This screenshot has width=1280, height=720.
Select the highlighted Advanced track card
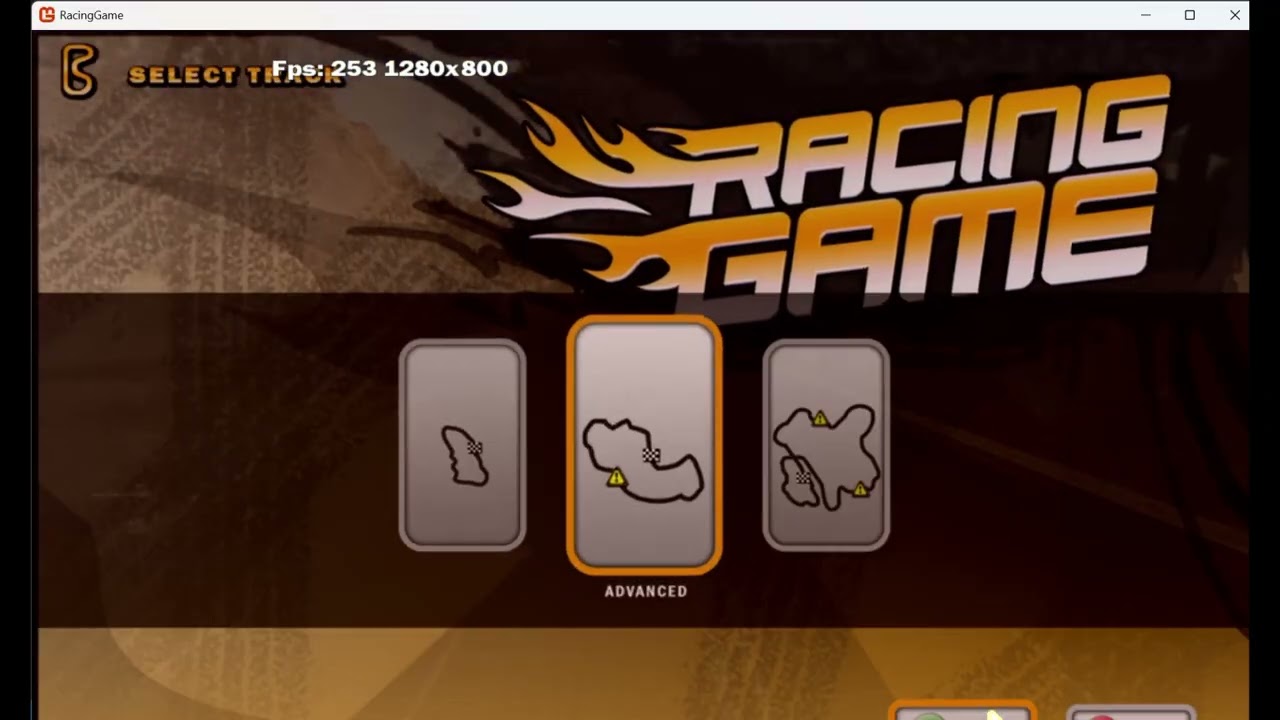point(644,446)
